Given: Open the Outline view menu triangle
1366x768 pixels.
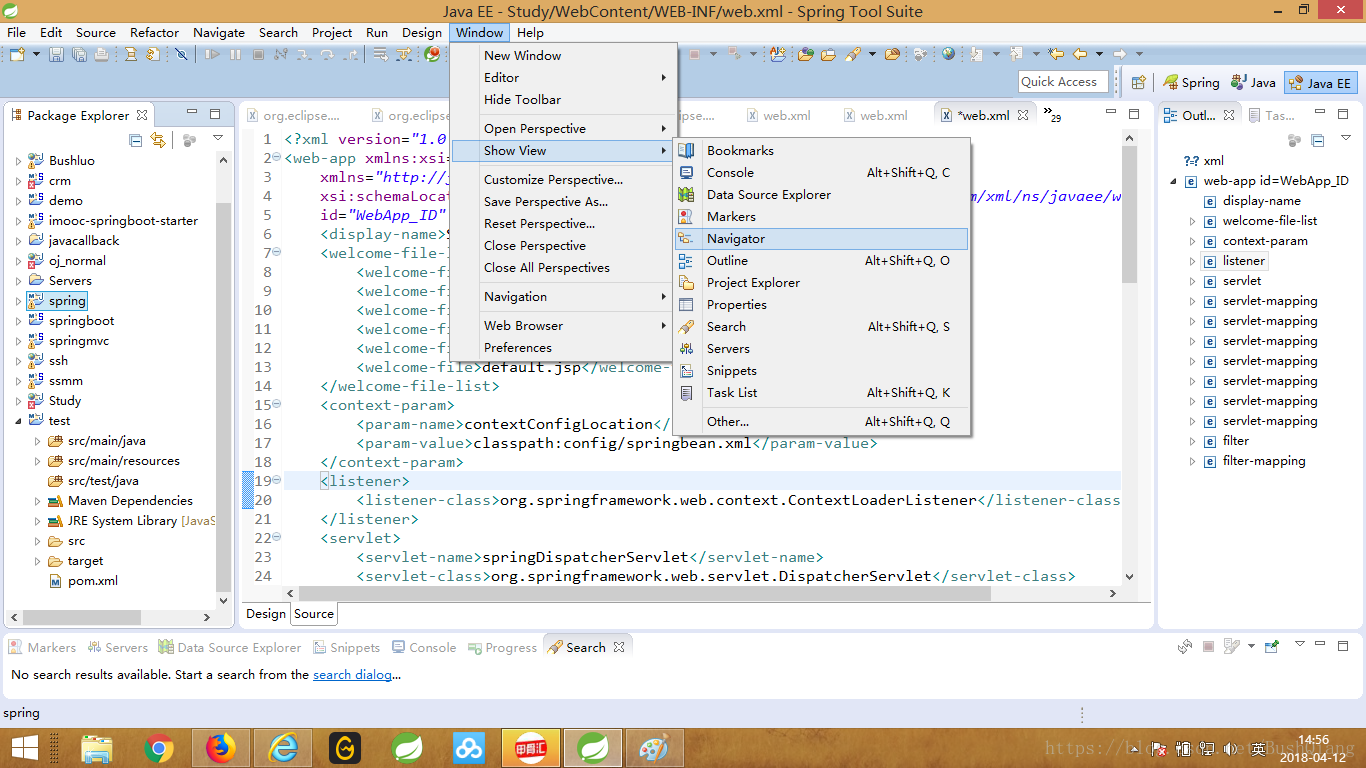Looking at the screenshot, I should [x=1345, y=138].
